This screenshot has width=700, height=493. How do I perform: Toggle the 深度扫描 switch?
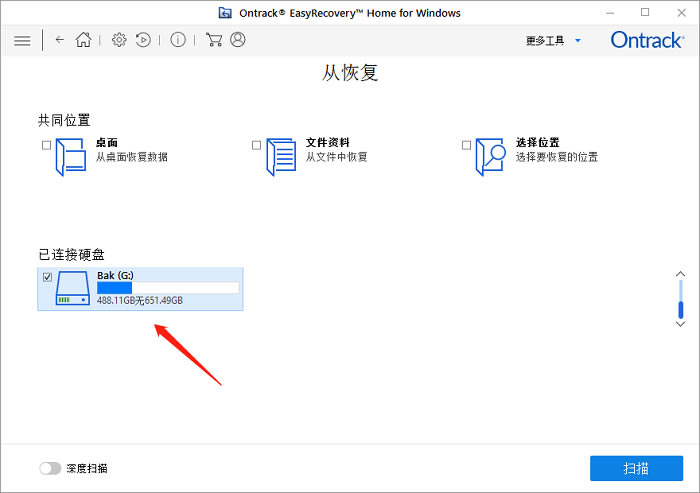50,468
